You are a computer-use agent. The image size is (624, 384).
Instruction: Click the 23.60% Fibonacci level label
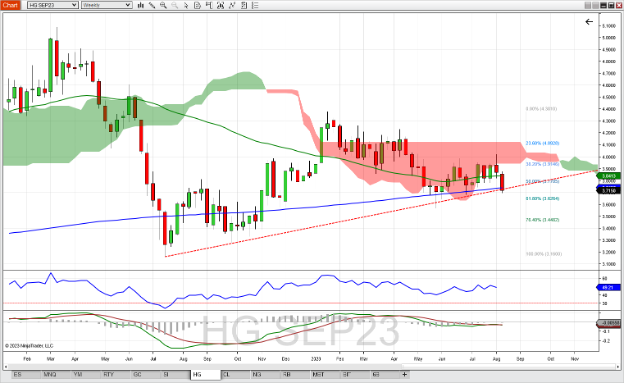coord(542,143)
